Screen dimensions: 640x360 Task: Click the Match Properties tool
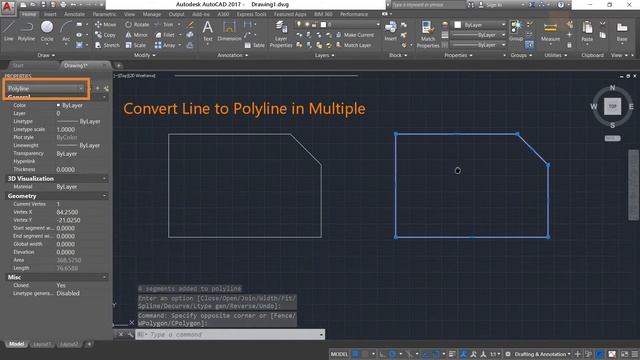click(x=428, y=34)
